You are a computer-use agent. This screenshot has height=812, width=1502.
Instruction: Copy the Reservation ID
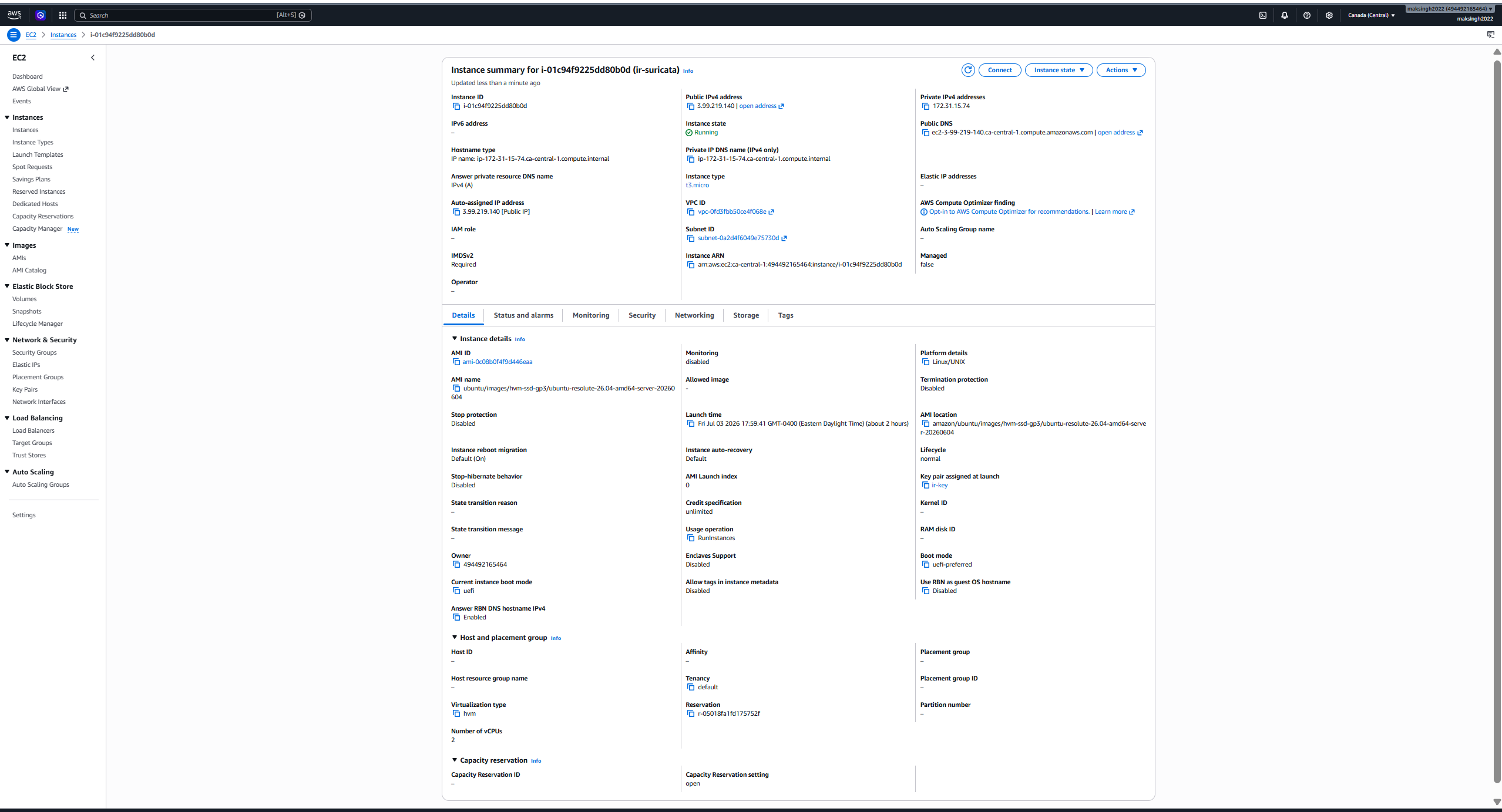coord(691,714)
